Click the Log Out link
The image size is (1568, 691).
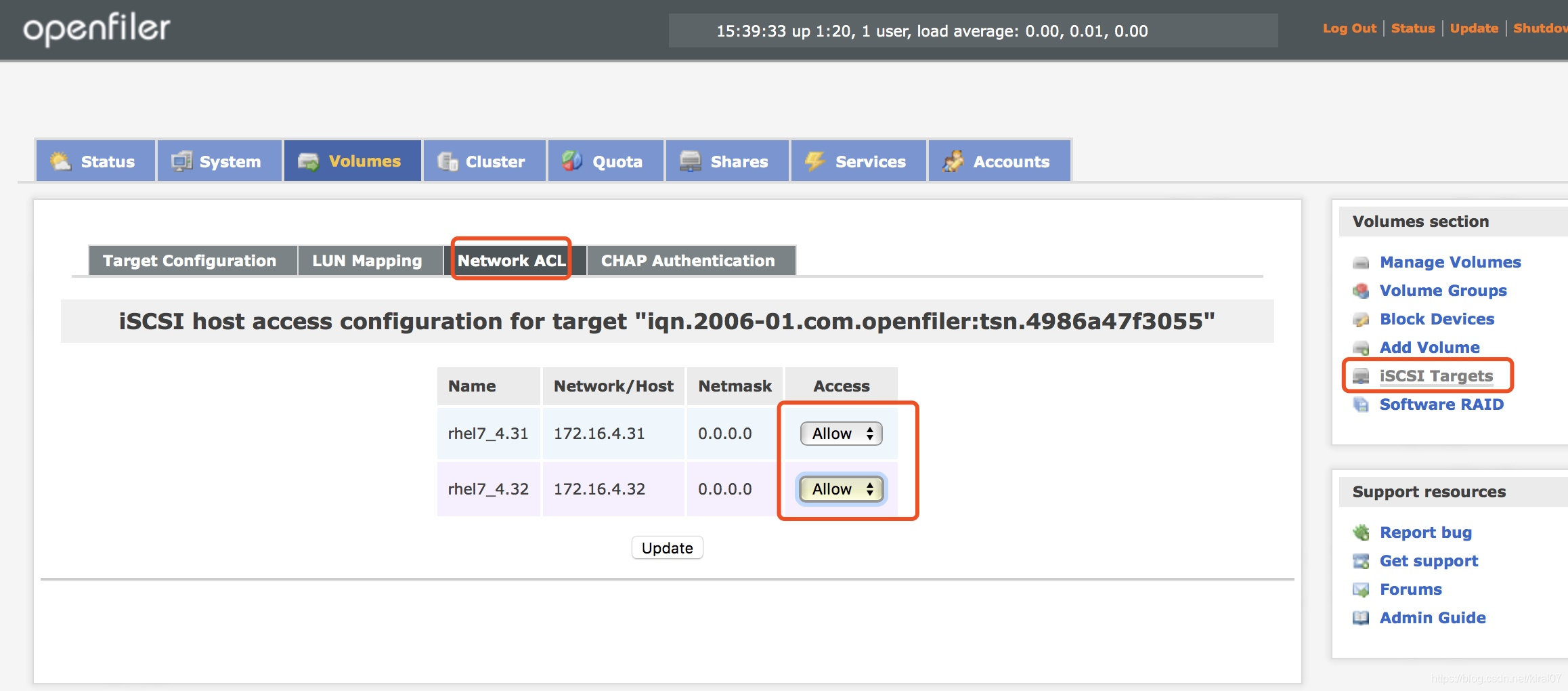(x=1349, y=28)
